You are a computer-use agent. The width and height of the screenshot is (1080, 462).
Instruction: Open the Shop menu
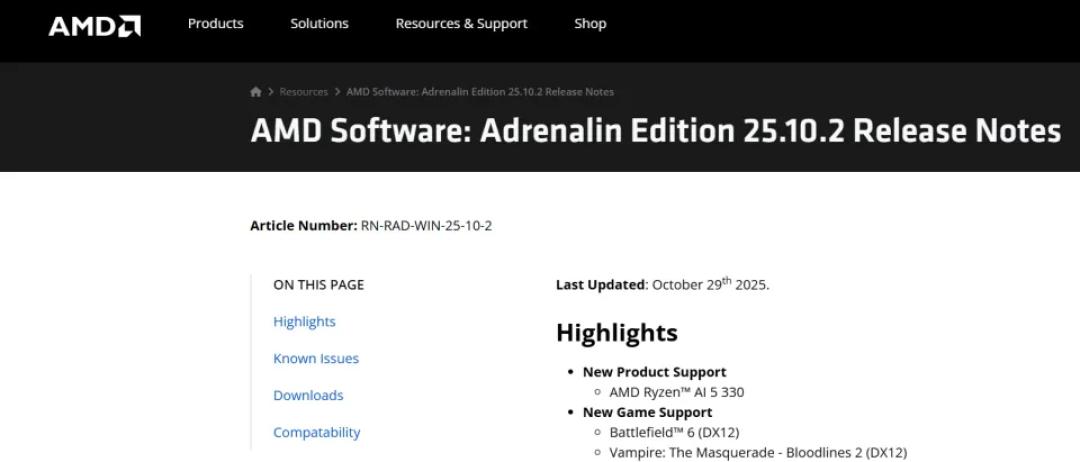coord(590,23)
